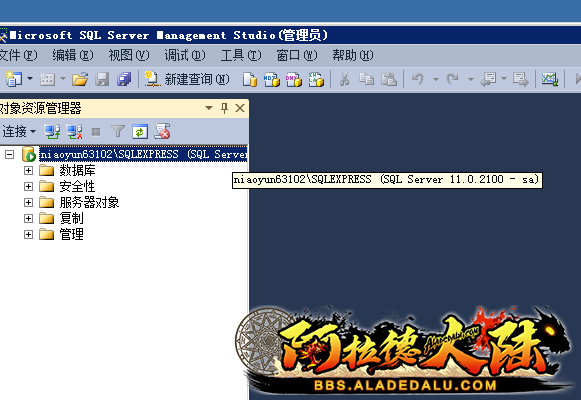This screenshot has height=400, width=581.
Task: Click the Disconnect server icon
Action: pyautogui.click(x=74, y=131)
